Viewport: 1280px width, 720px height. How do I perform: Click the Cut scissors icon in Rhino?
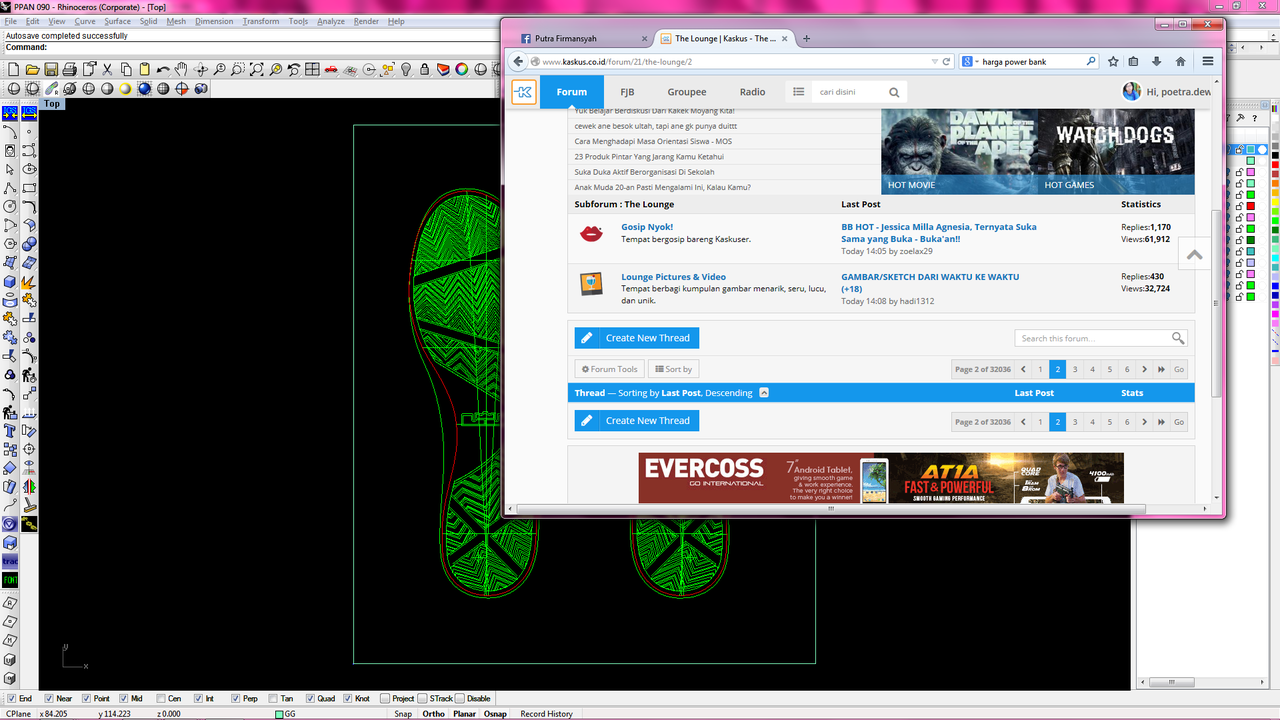coord(107,69)
